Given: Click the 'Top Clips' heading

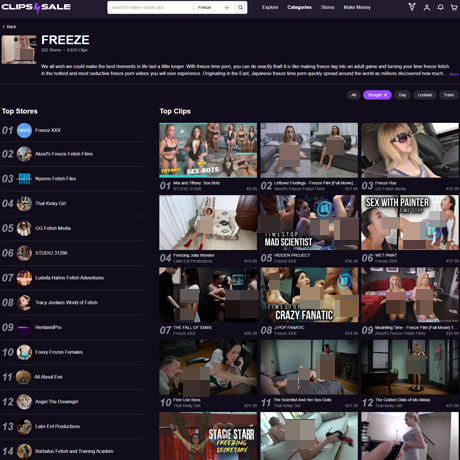Looking at the screenshot, I should pos(175,111).
